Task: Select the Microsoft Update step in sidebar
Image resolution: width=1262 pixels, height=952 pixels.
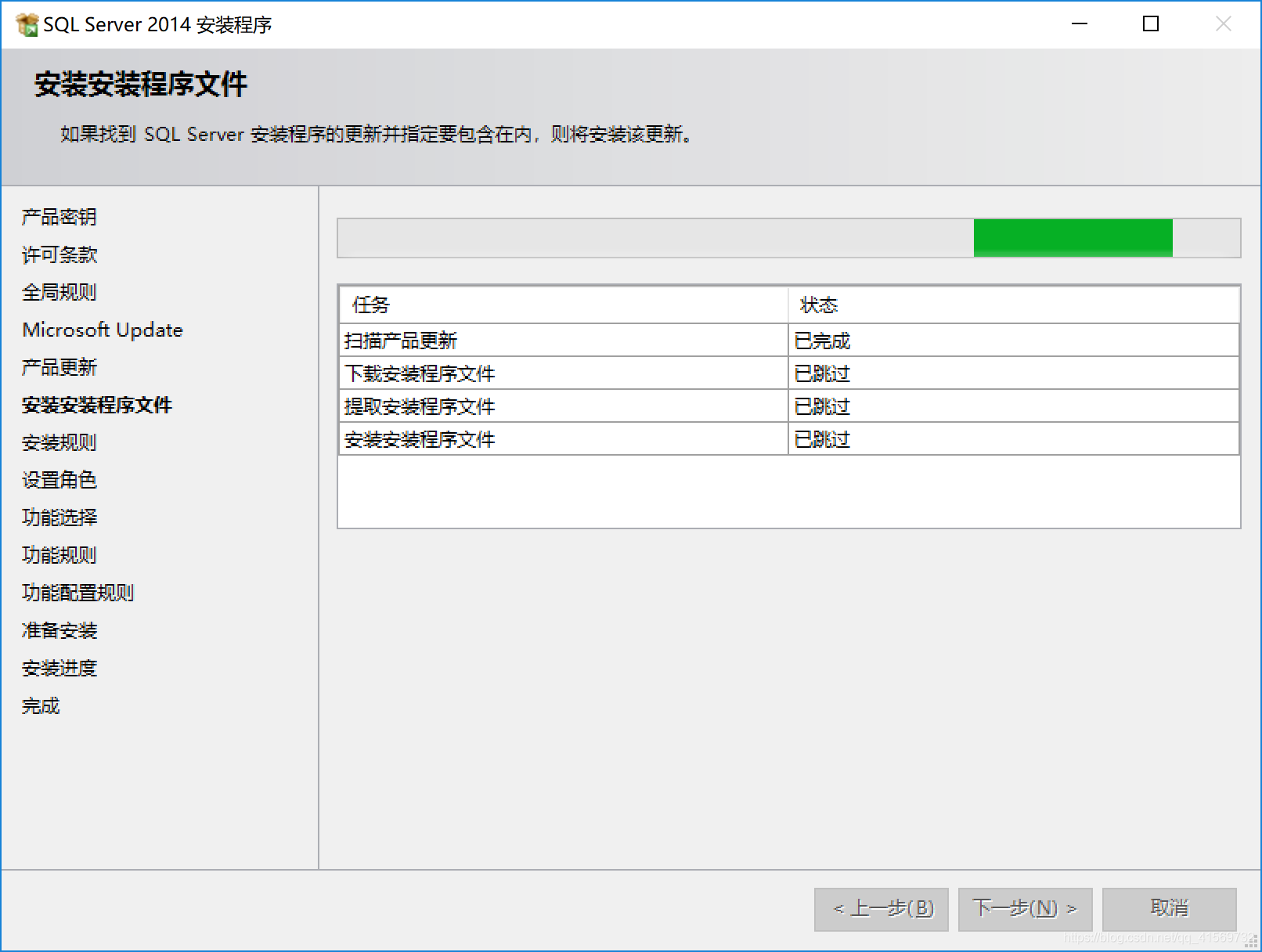Action: [x=103, y=330]
